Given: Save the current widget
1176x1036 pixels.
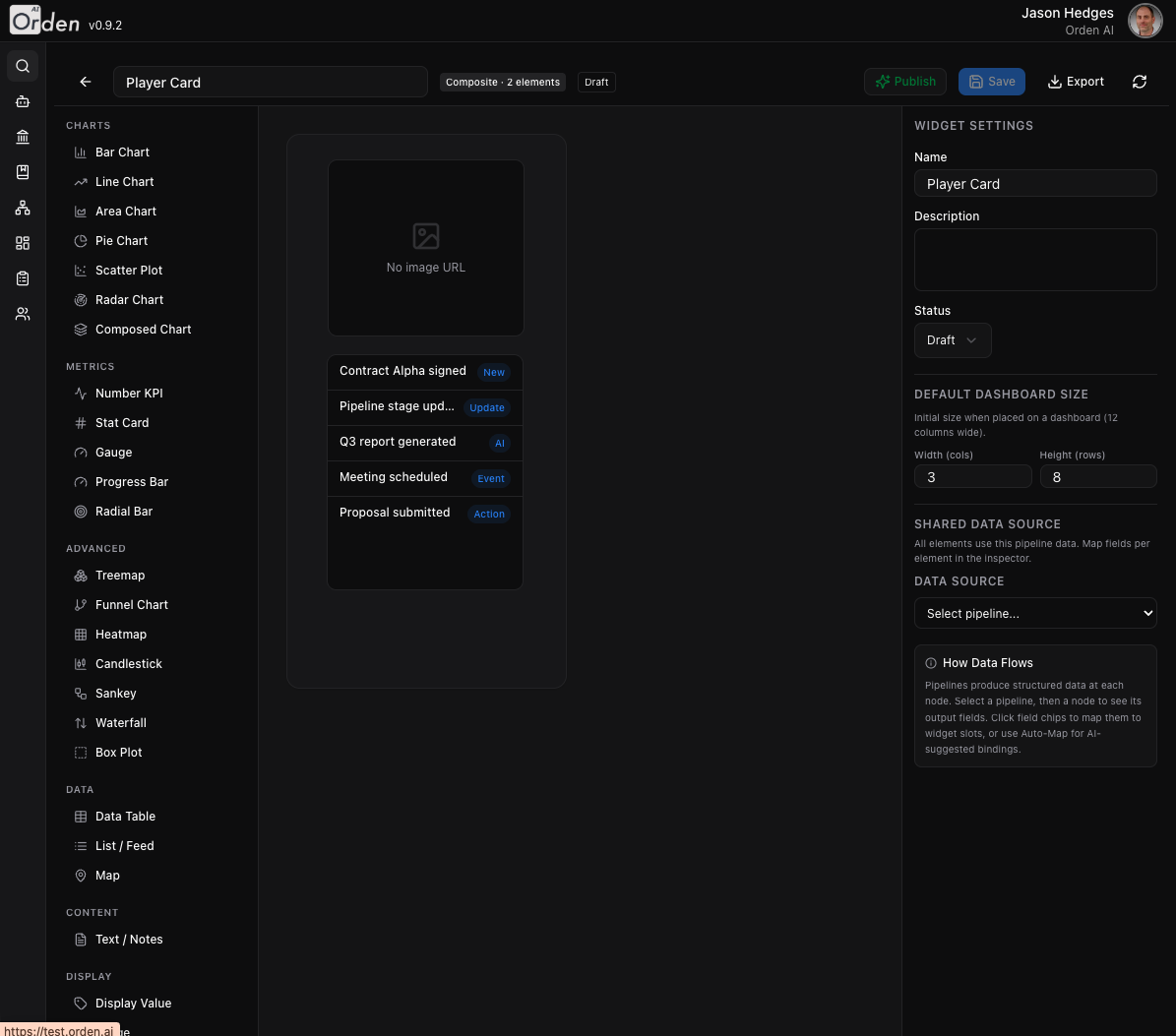Looking at the screenshot, I should (x=991, y=82).
